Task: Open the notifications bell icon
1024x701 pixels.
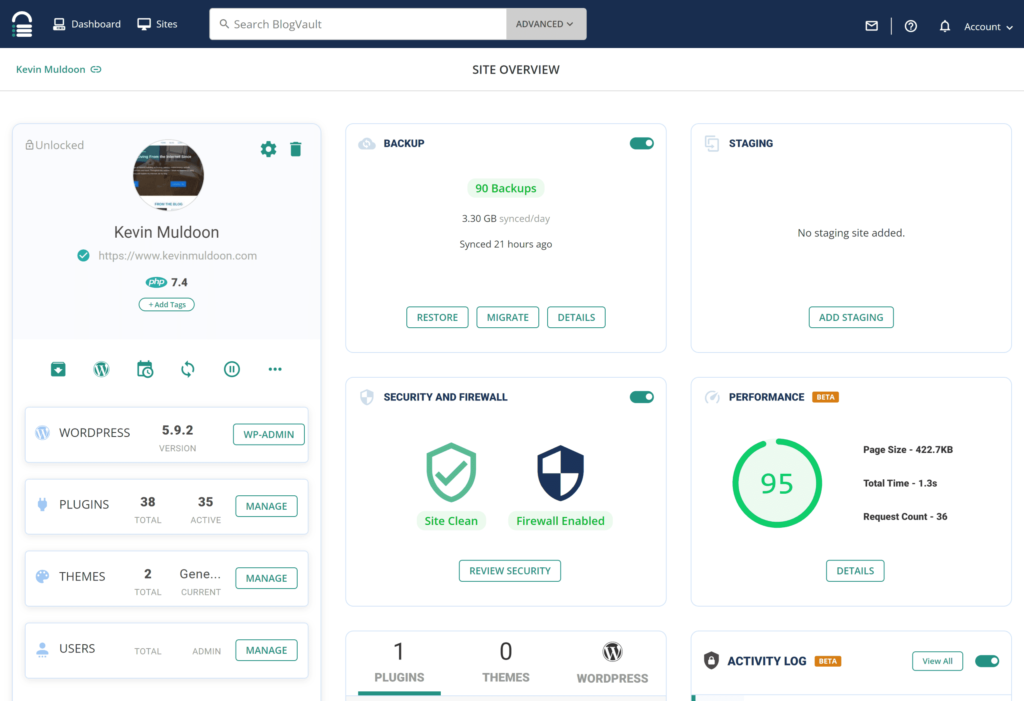Action: (944, 26)
